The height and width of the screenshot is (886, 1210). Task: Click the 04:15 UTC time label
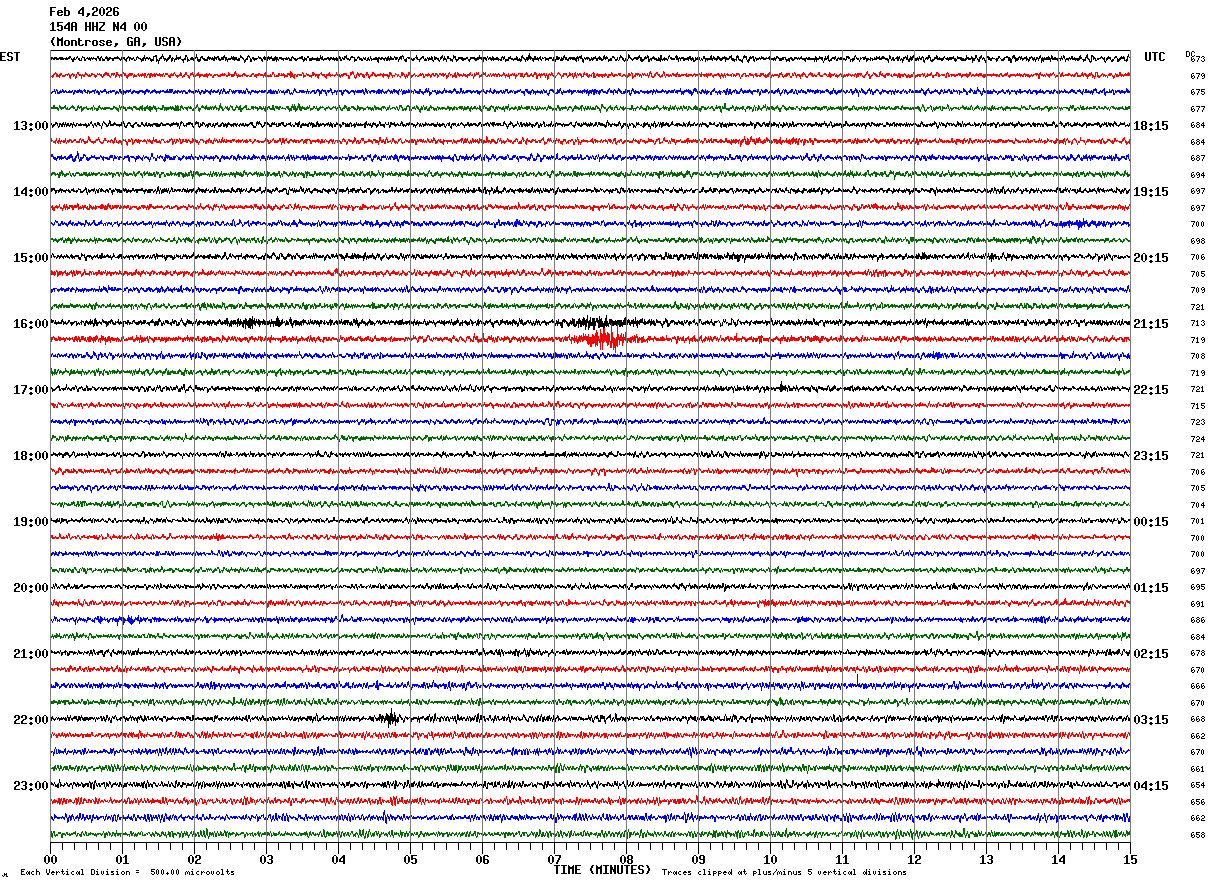point(1151,786)
